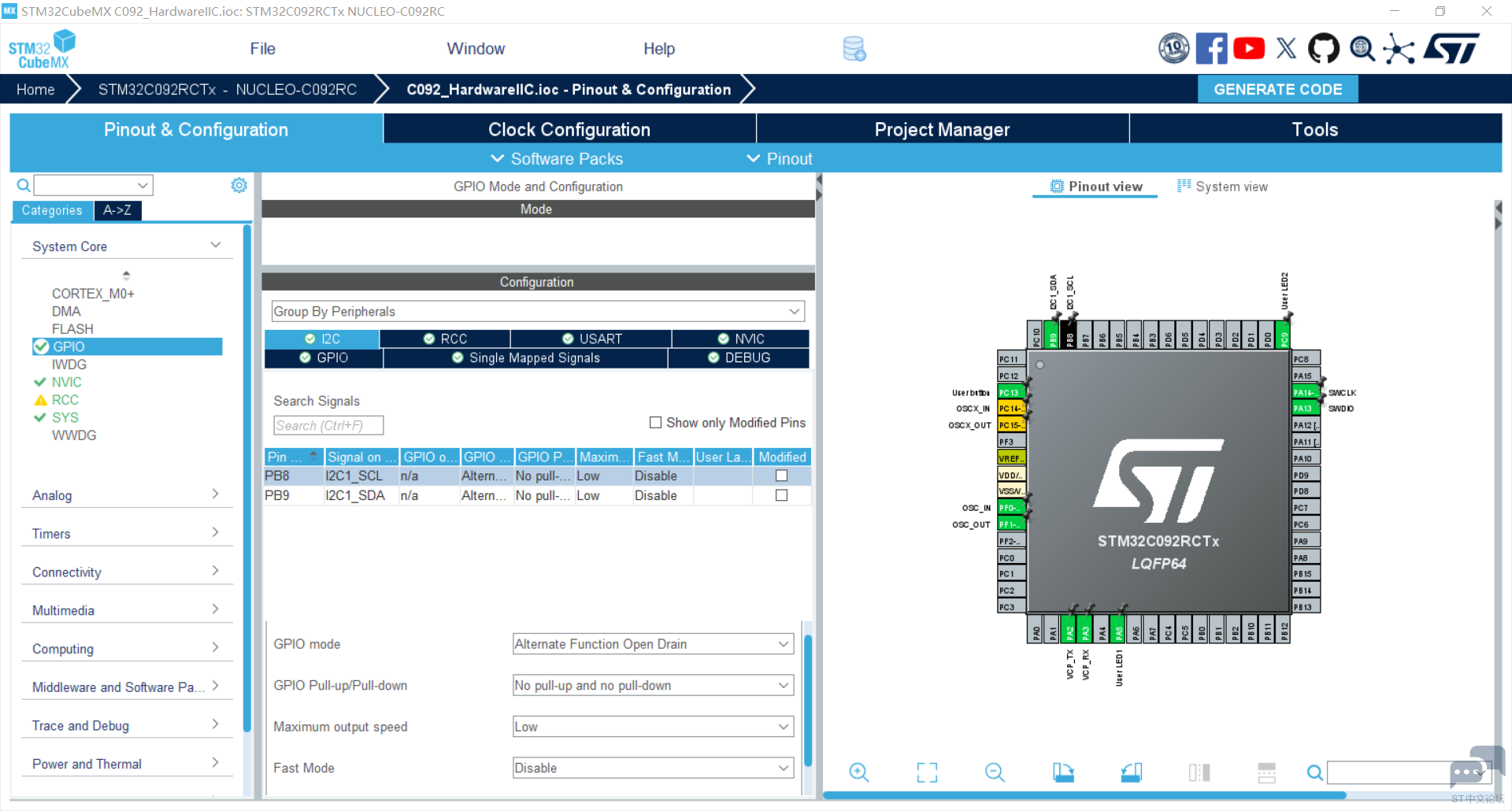1512x811 pixels.
Task: Open the GitHub icon link
Action: coord(1323,49)
